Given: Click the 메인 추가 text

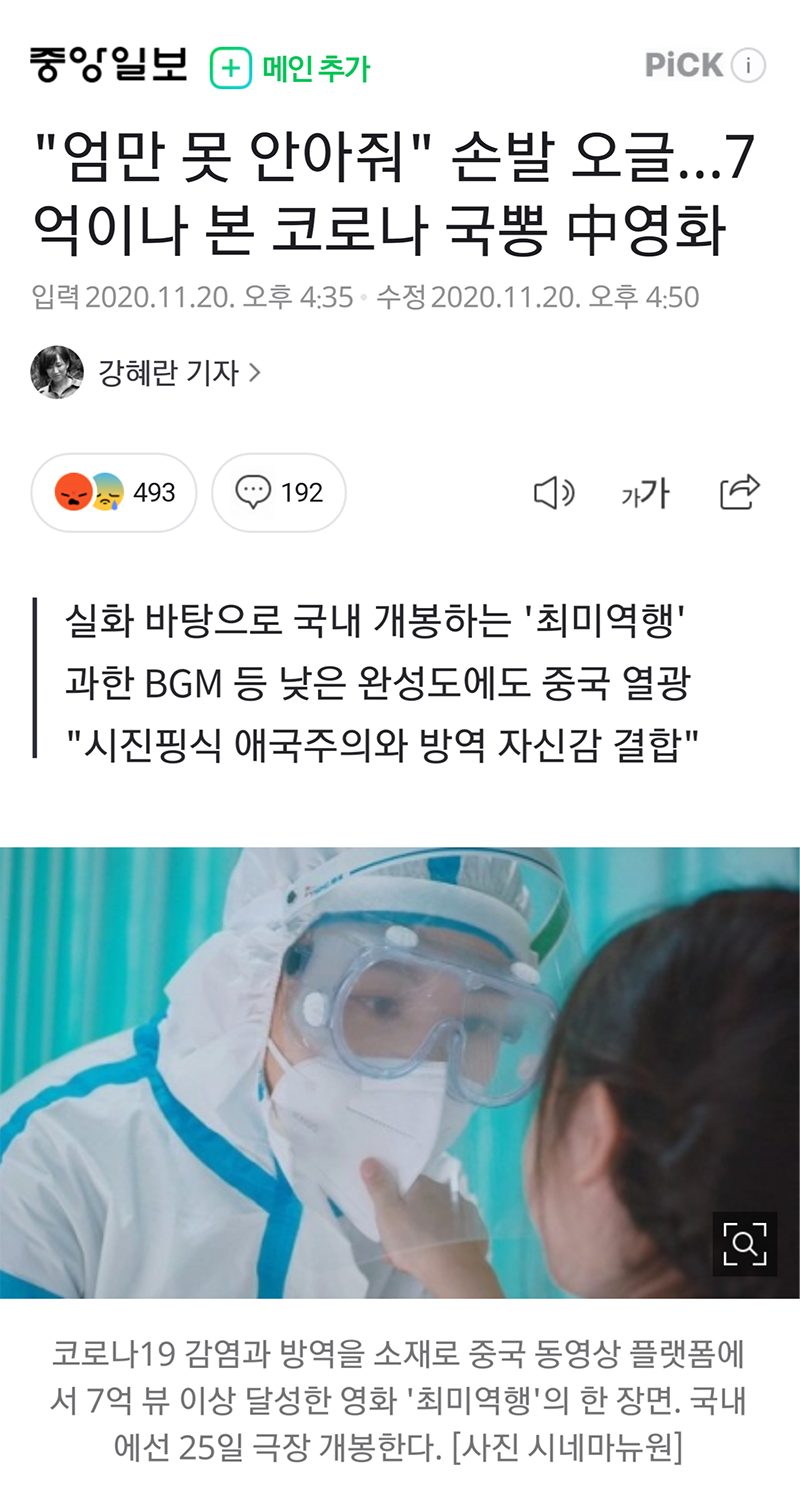Looking at the screenshot, I should (316, 68).
